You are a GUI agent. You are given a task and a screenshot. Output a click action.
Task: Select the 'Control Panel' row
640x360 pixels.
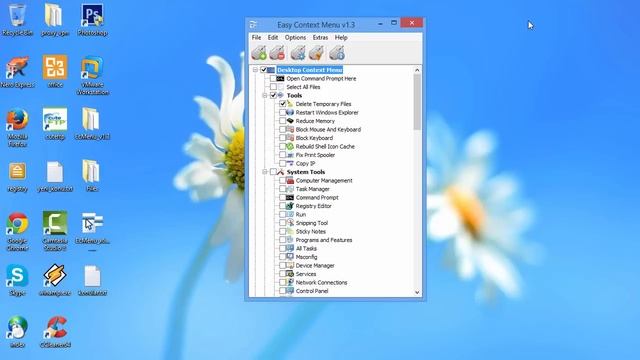pos(312,291)
